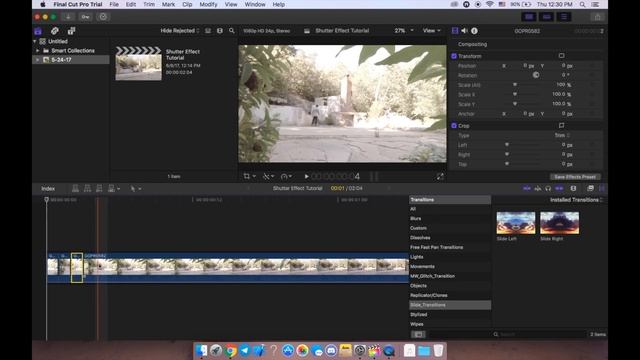This screenshot has width=640, height=360.
Task: Click Save Effects Preset button
Action: pos(575,177)
